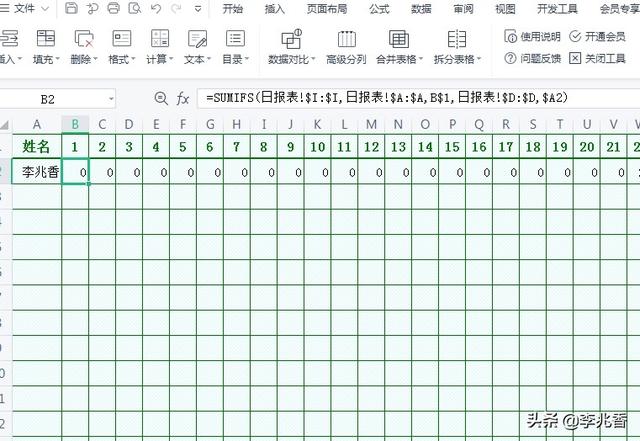Click the 高级分列 icon

click(347, 39)
